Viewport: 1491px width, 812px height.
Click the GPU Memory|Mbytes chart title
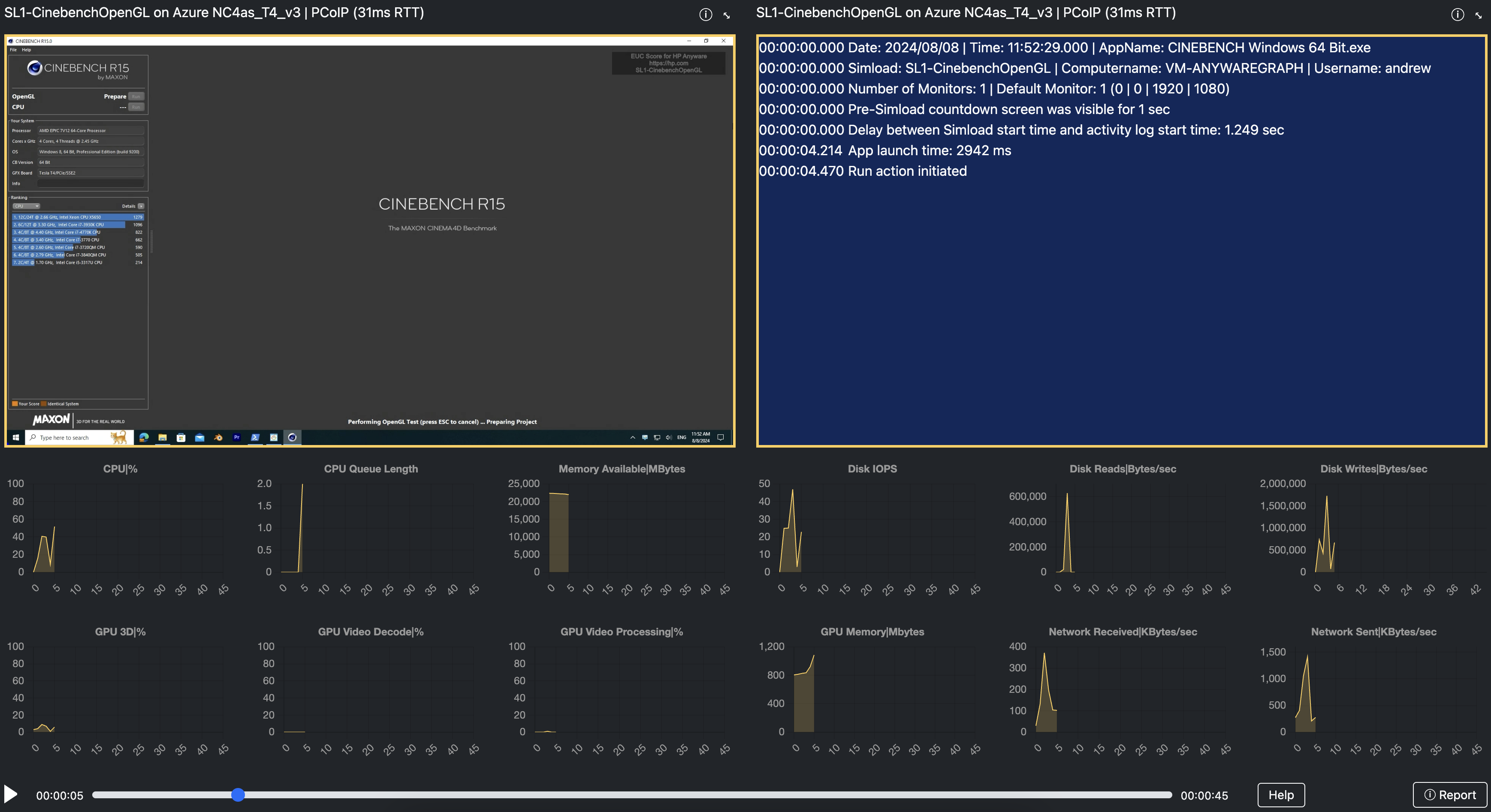tap(872, 632)
